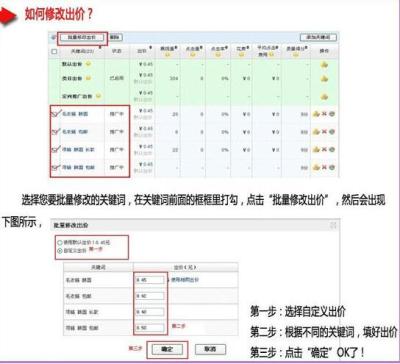Open the help icon under 点击量 header
The height and width of the screenshot is (364, 400).
(x=192, y=55)
